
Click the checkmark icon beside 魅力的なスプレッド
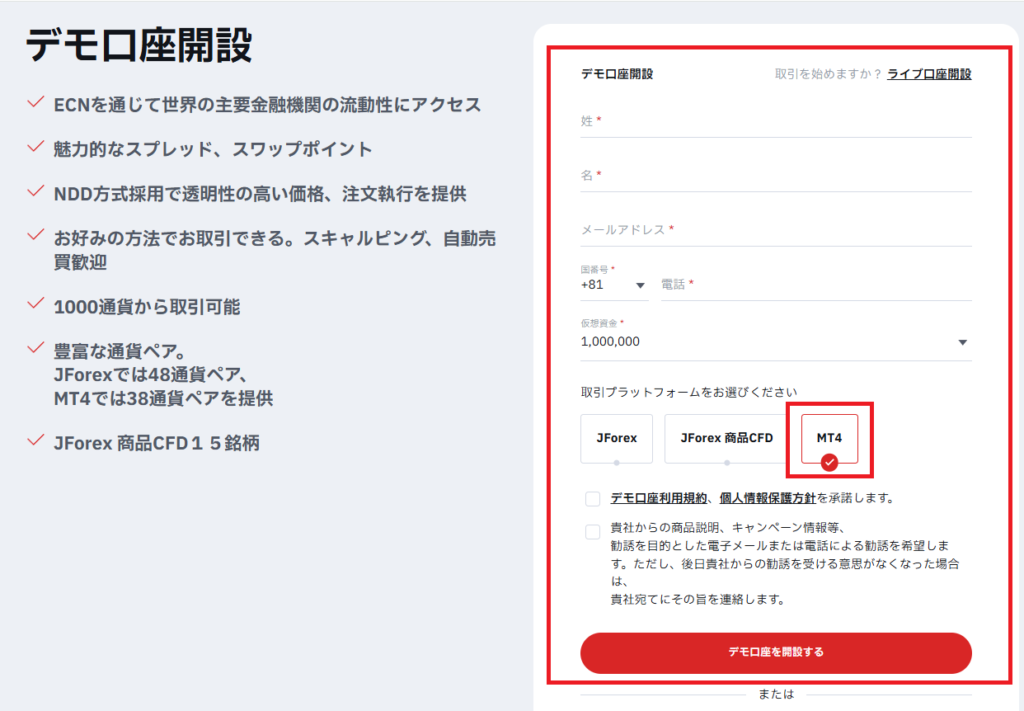(x=36, y=146)
